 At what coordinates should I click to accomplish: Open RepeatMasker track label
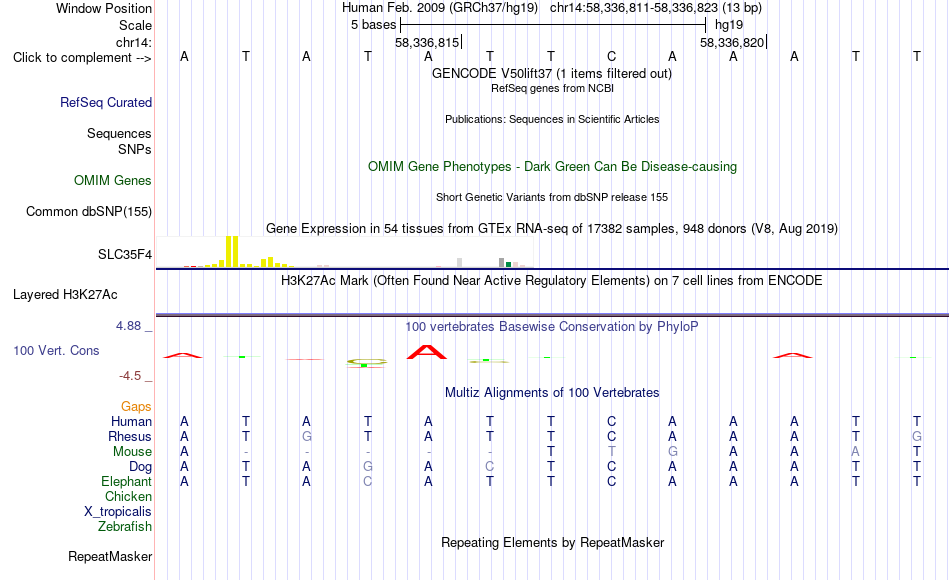[x=110, y=556]
